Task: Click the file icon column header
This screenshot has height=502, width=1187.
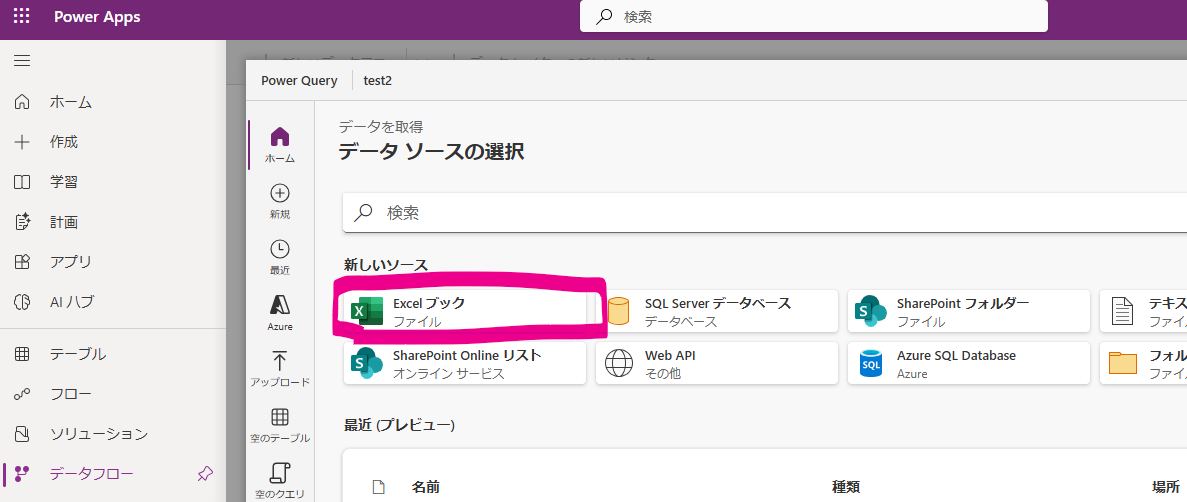Action: (379, 487)
